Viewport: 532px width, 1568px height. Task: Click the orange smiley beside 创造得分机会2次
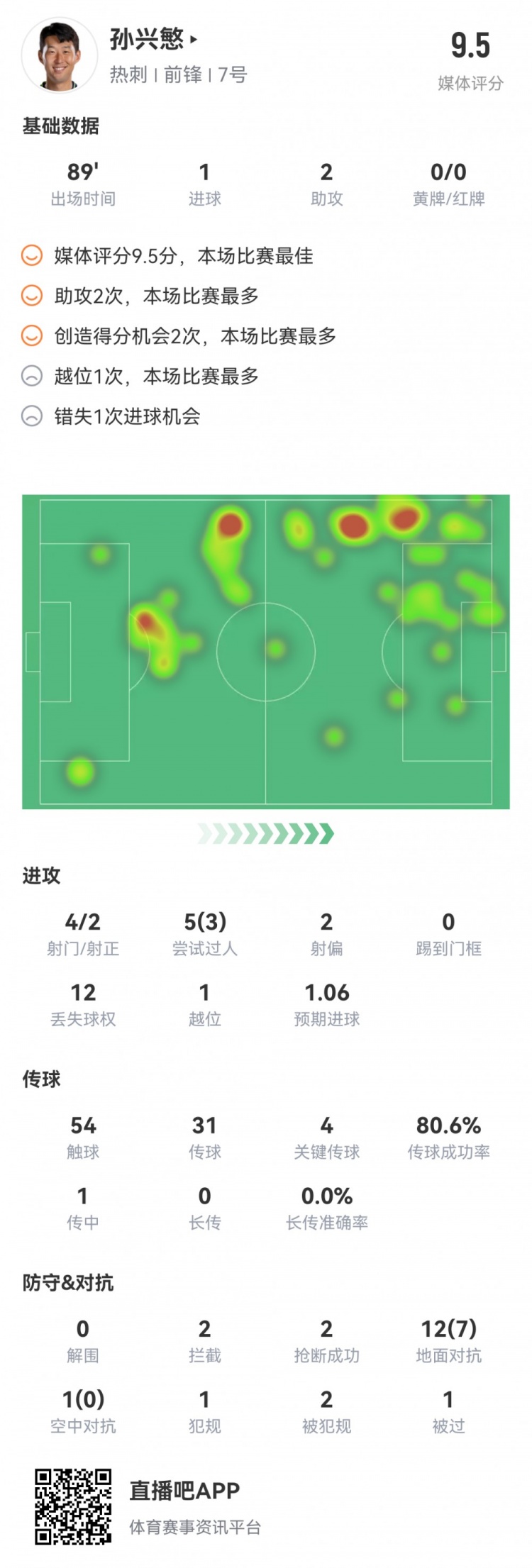coord(32,335)
